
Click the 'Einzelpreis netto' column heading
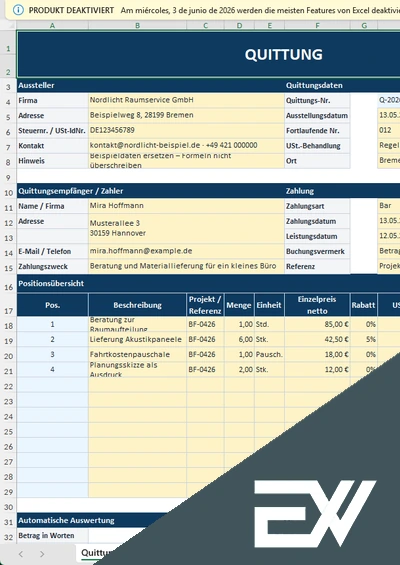317,305
